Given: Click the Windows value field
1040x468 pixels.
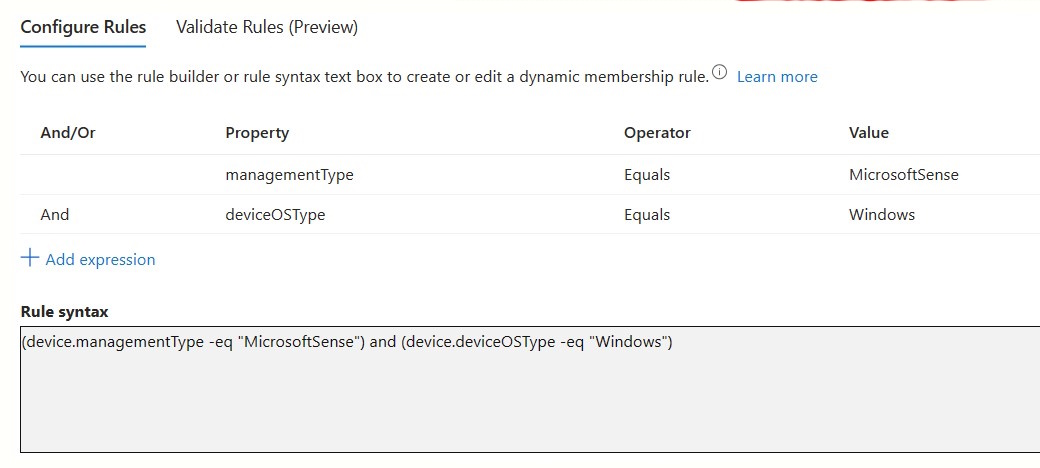Looking at the screenshot, I should click(881, 214).
